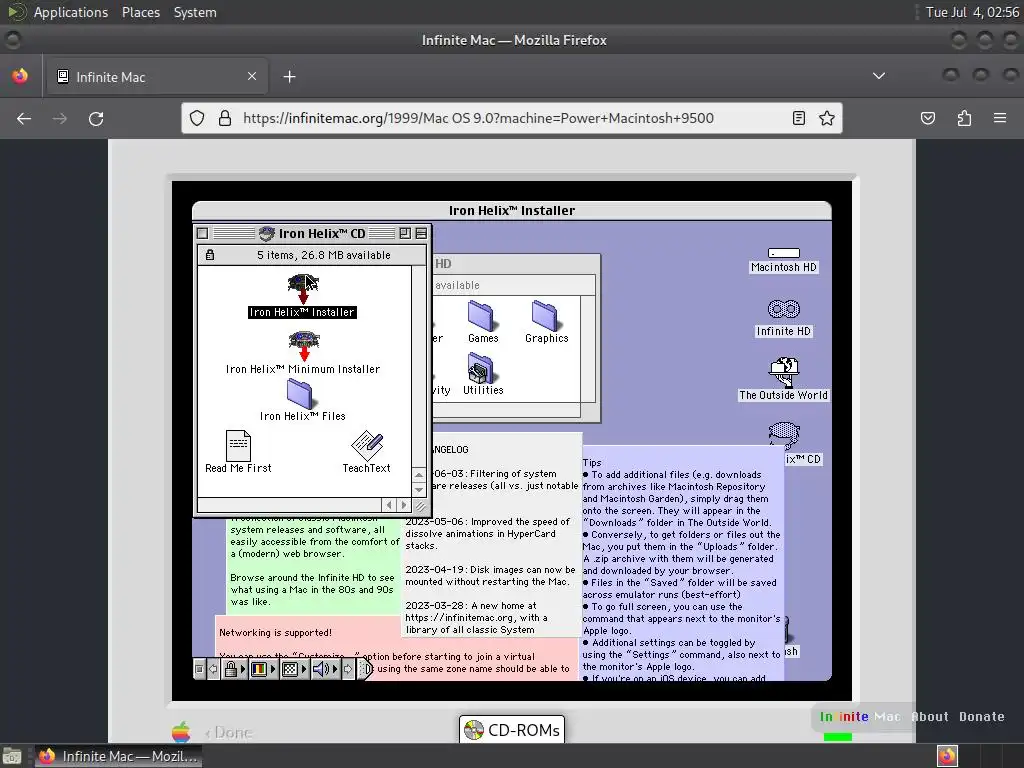This screenshot has height=768, width=1024.
Task: Reload the current page
Action: coord(96,118)
